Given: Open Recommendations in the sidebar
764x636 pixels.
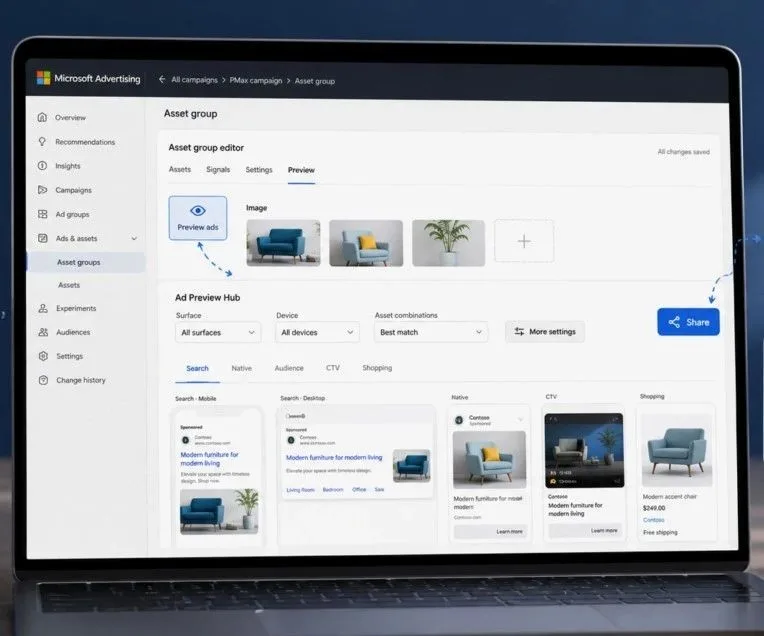Looking at the screenshot, I should [x=85, y=142].
